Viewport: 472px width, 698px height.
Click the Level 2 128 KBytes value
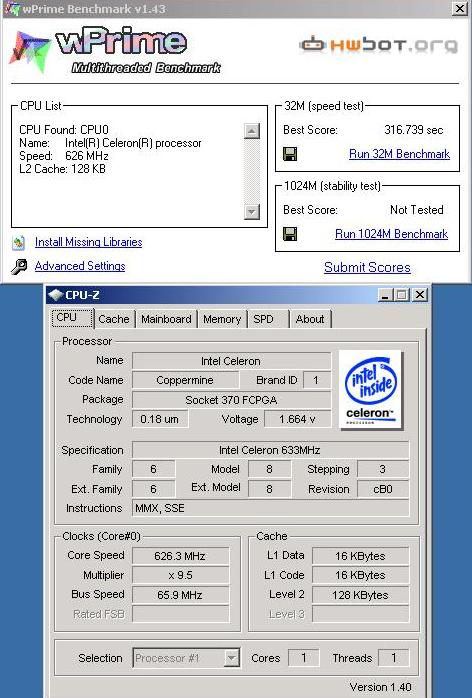click(x=360, y=595)
